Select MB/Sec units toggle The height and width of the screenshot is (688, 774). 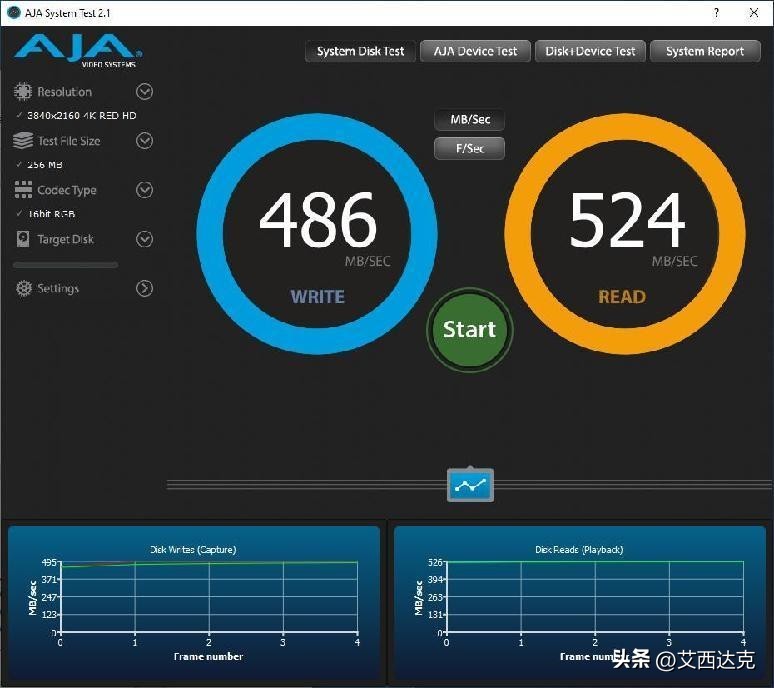pyautogui.click(x=470, y=119)
